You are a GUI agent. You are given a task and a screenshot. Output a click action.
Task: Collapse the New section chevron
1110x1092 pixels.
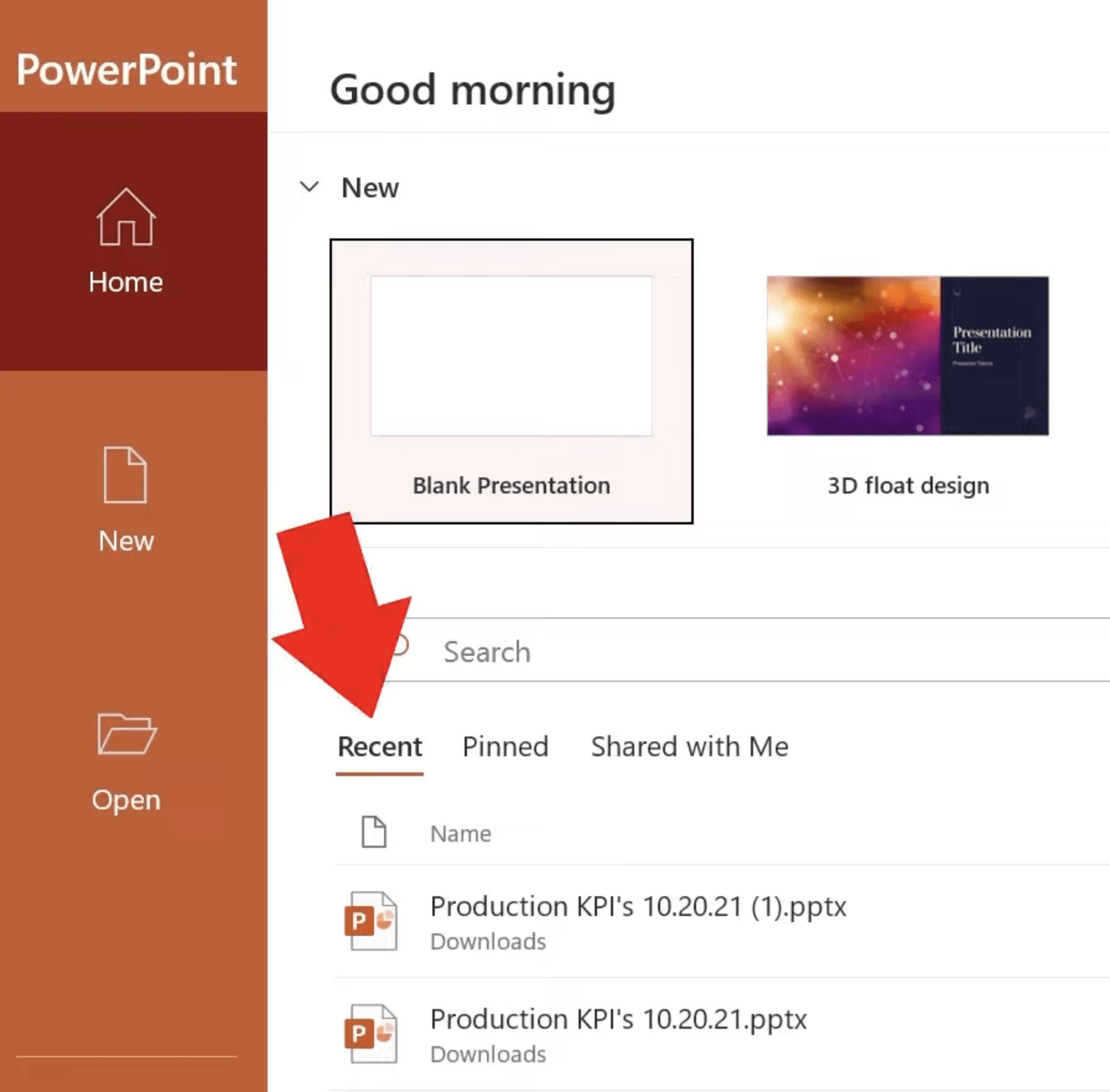click(310, 187)
